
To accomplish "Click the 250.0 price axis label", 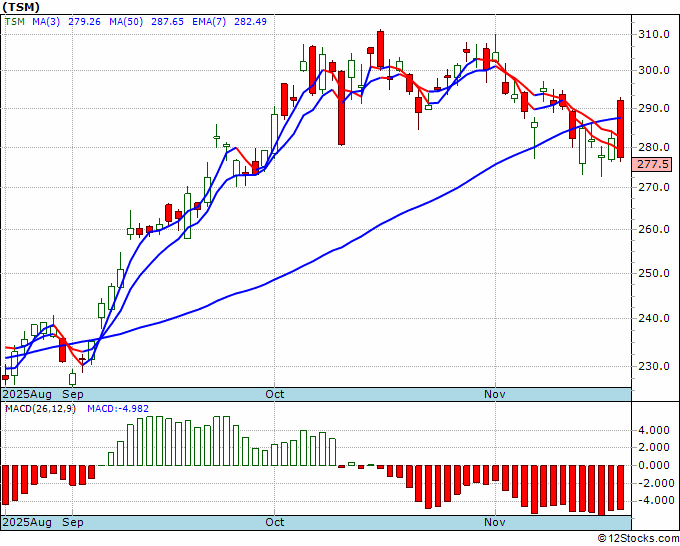I will [x=653, y=273].
